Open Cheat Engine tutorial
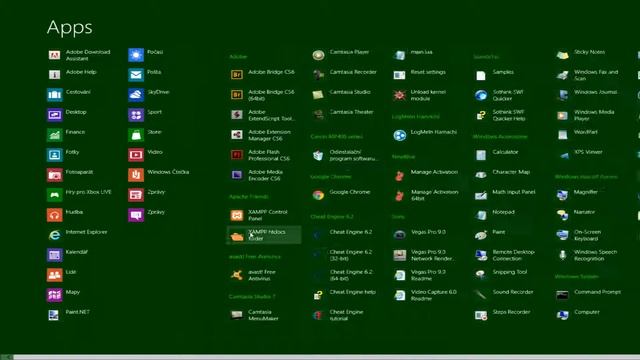 coord(338,315)
